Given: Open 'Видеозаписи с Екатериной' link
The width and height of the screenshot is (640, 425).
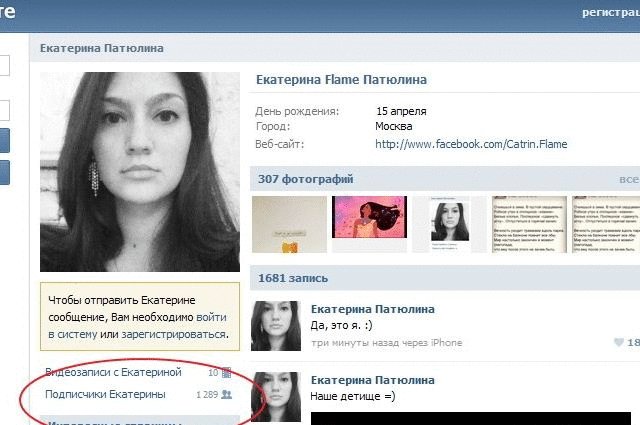Looking at the screenshot, I should point(113,372).
